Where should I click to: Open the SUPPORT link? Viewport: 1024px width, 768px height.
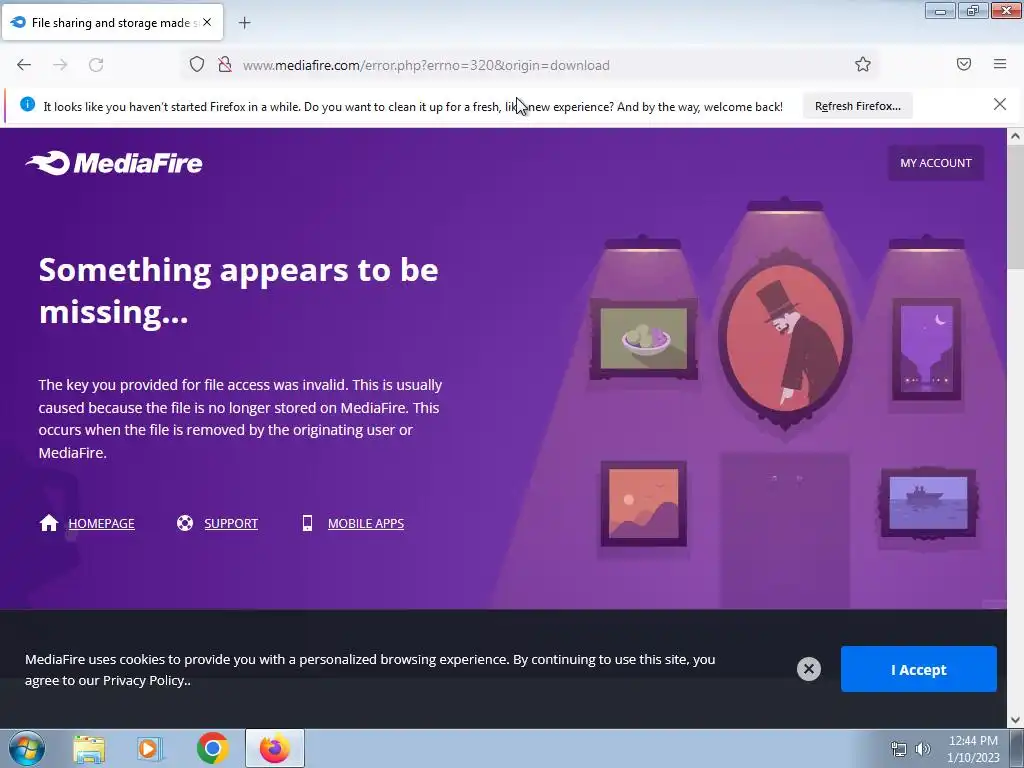[231, 524]
